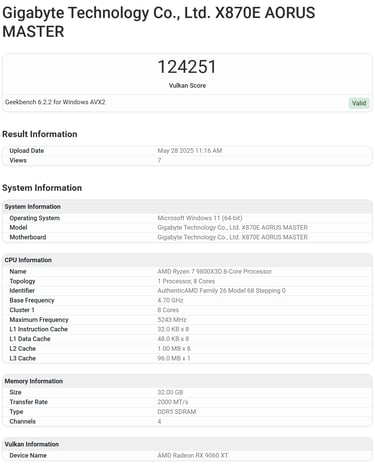Click the L2 Cache label

coord(23,349)
